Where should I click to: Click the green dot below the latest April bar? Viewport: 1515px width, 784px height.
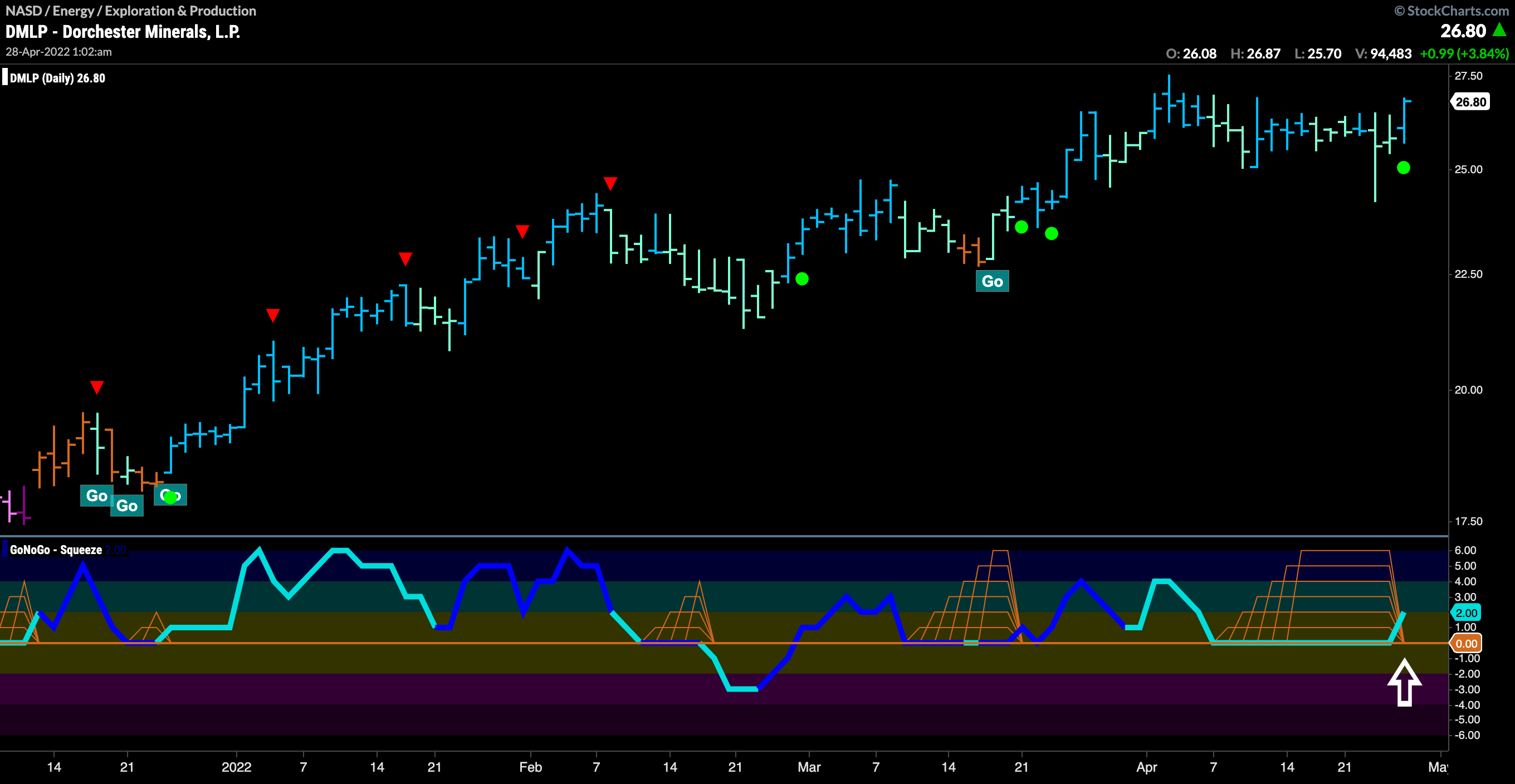[x=1403, y=168]
